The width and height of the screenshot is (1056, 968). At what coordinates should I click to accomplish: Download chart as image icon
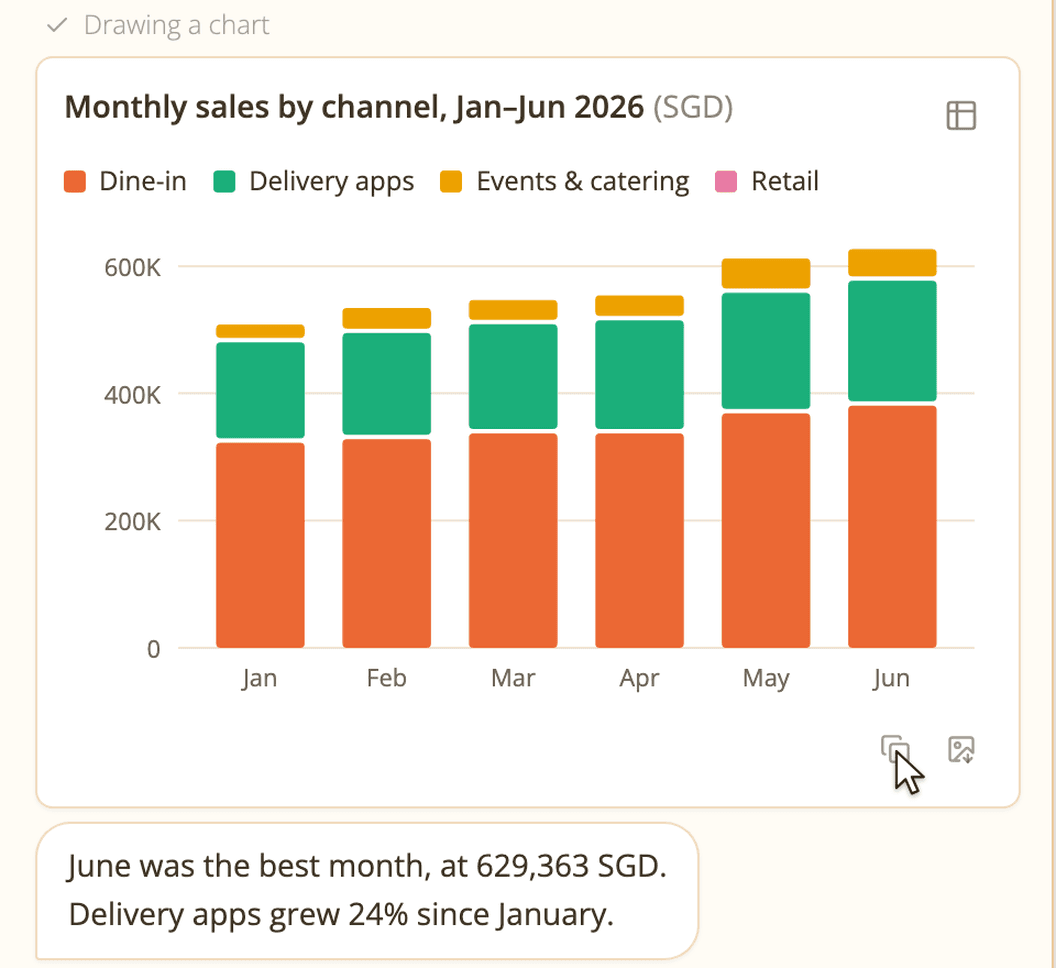pyautogui.click(x=961, y=749)
